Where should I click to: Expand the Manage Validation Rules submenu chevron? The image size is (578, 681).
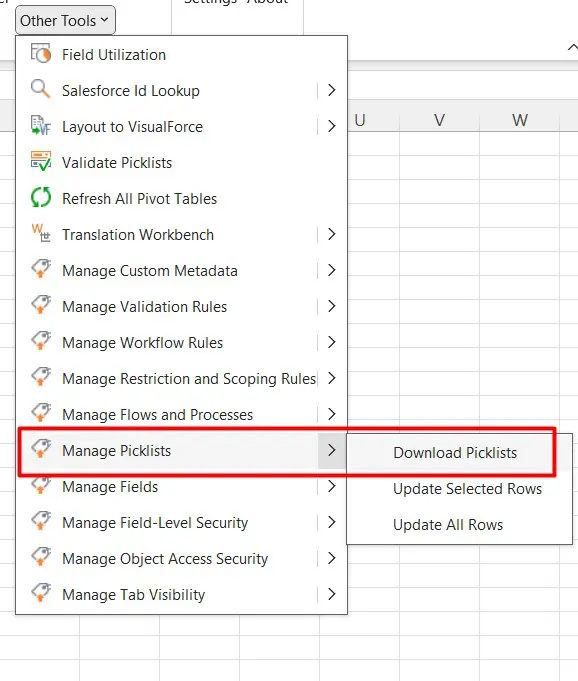tap(332, 306)
